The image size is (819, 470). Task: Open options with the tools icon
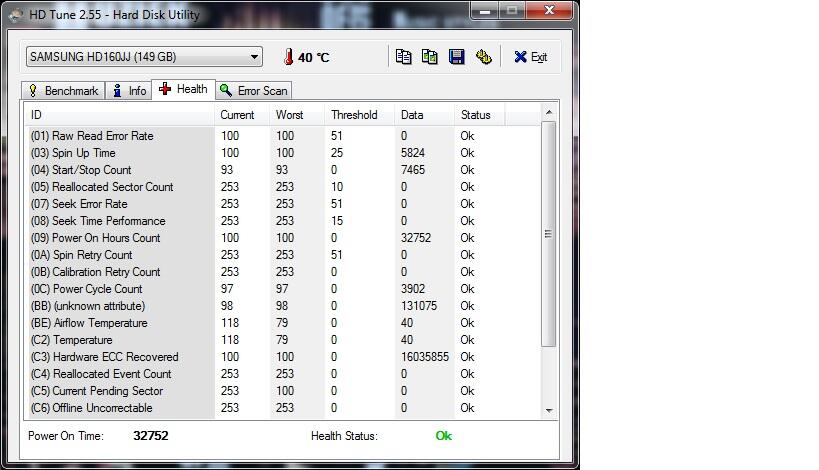click(x=484, y=57)
